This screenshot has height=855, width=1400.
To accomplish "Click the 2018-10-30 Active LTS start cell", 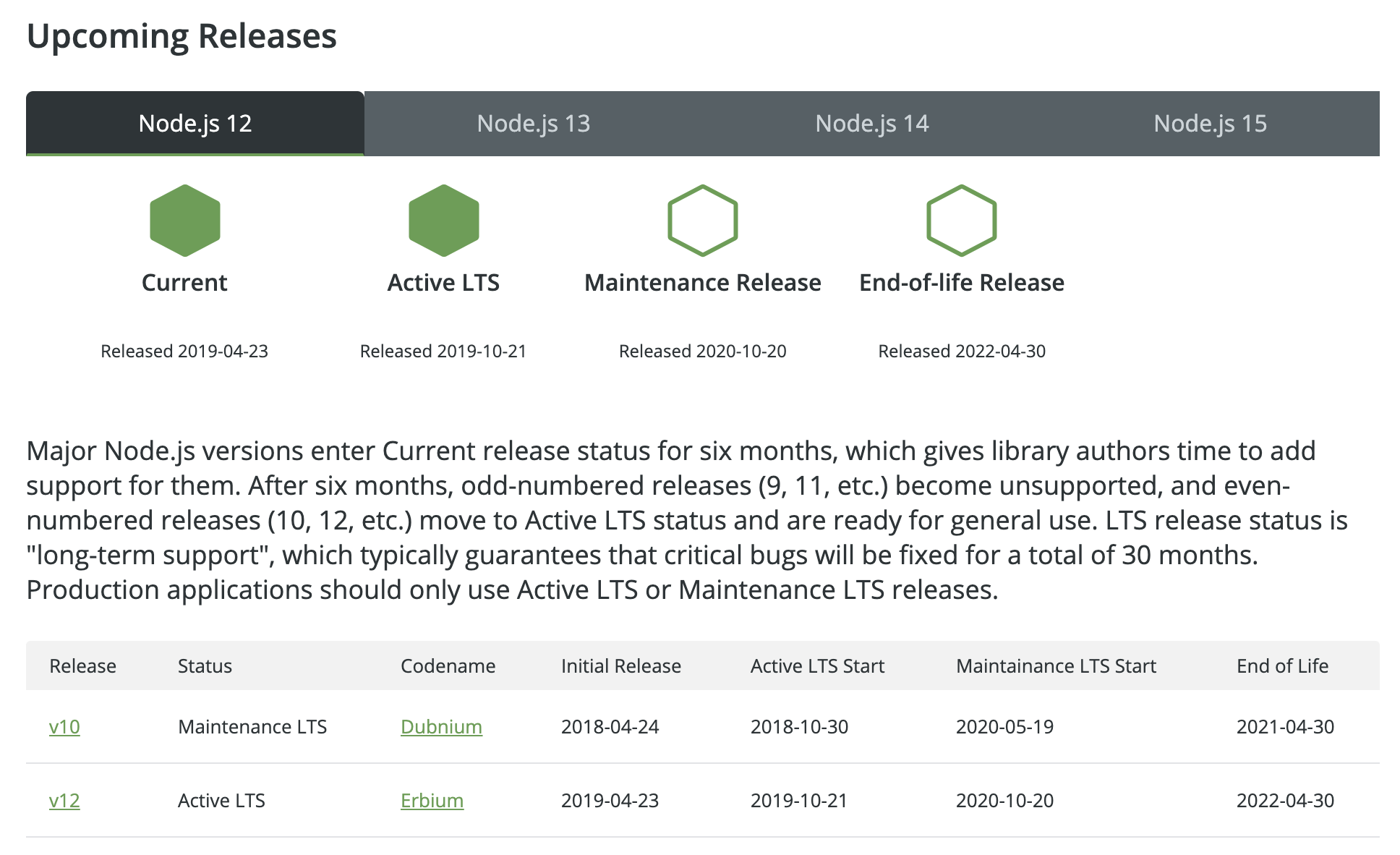I will [x=799, y=726].
